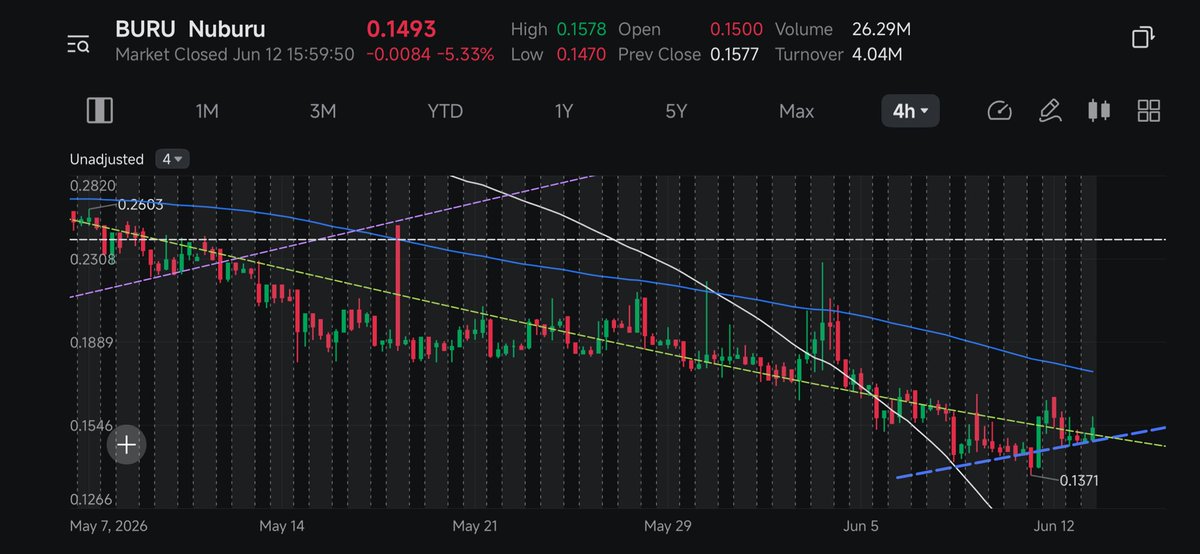Switch to the Max range
Viewport: 1200px width, 554px height.
click(x=796, y=111)
